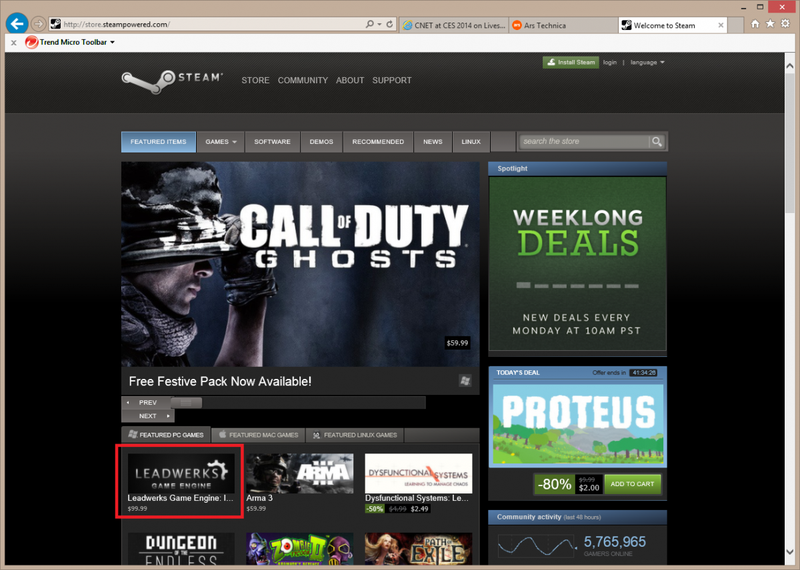Expand the Trend Micro Toolbar dropdown
Image resolution: width=800 pixels, height=570 pixels.
[112, 42]
